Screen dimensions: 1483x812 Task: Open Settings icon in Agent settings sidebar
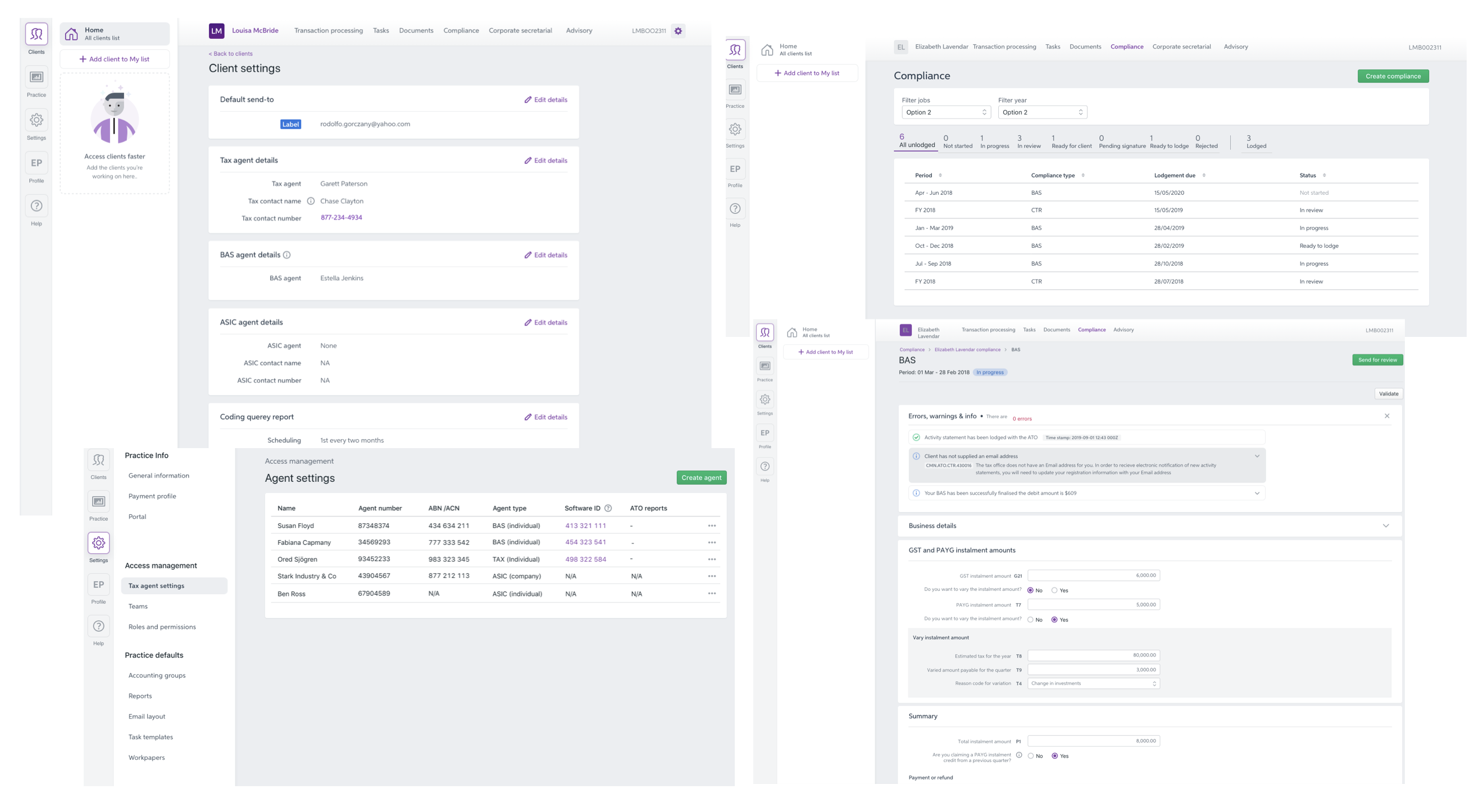98,542
